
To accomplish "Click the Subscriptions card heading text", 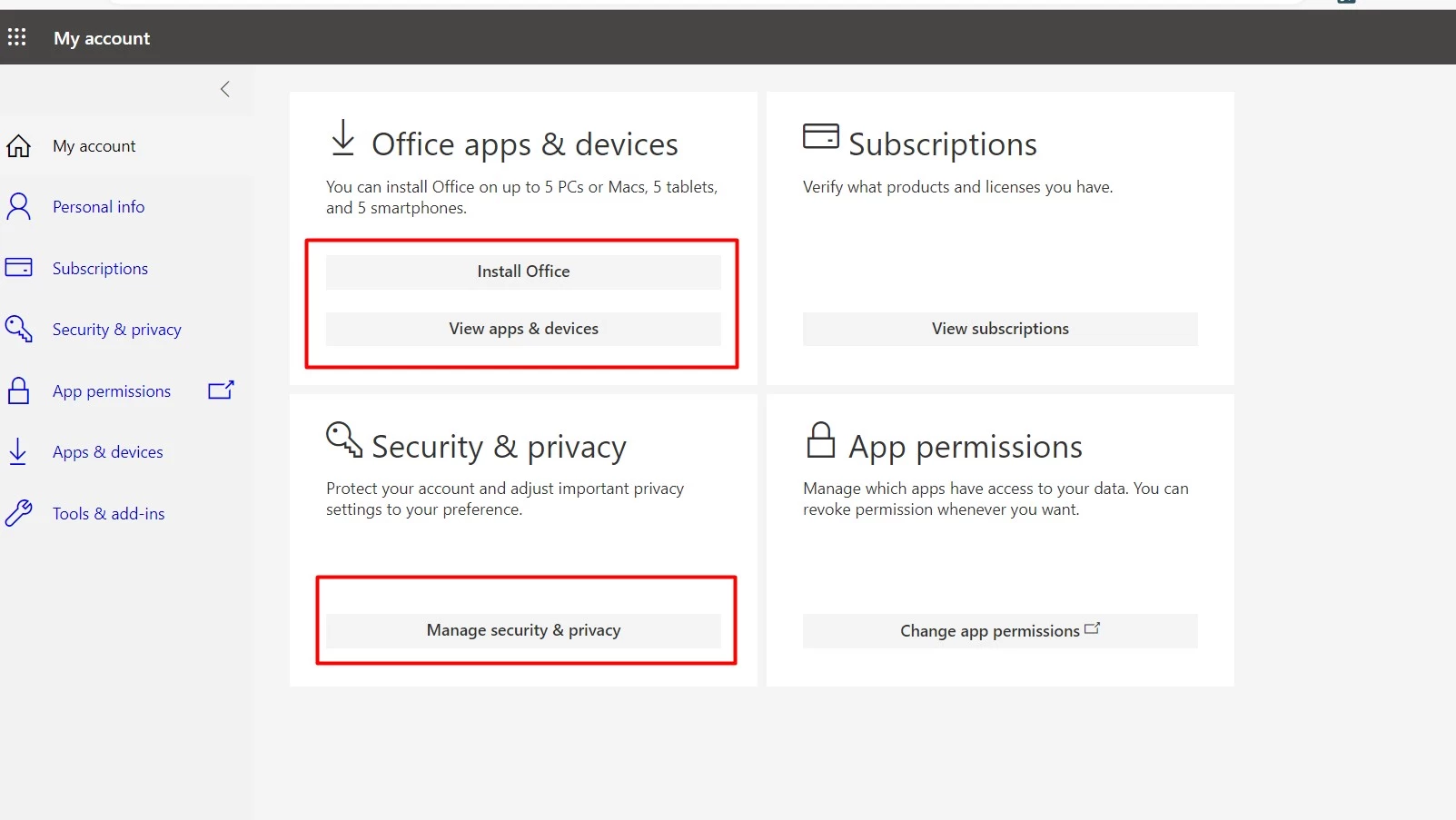I will 943,144.
